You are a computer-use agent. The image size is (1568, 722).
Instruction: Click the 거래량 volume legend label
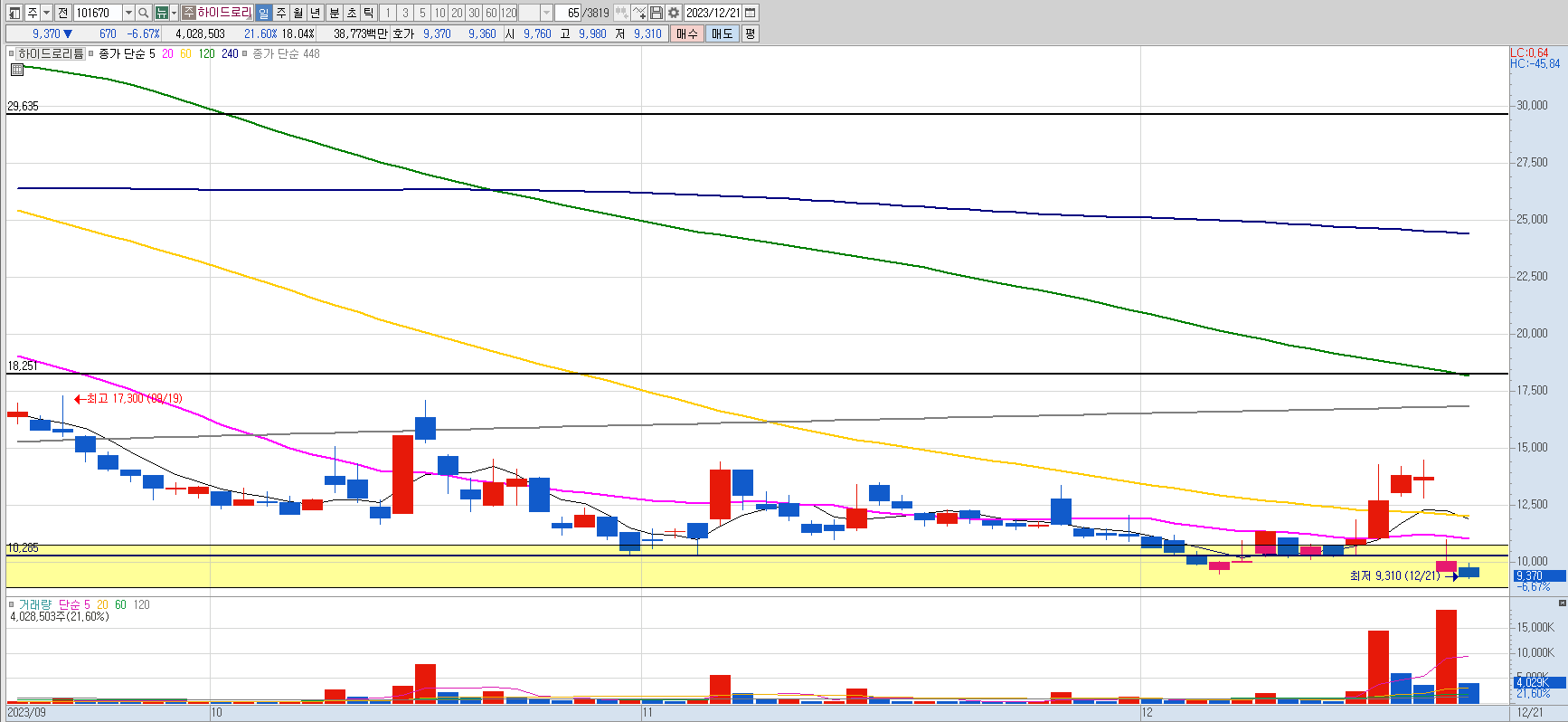pos(35,604)
